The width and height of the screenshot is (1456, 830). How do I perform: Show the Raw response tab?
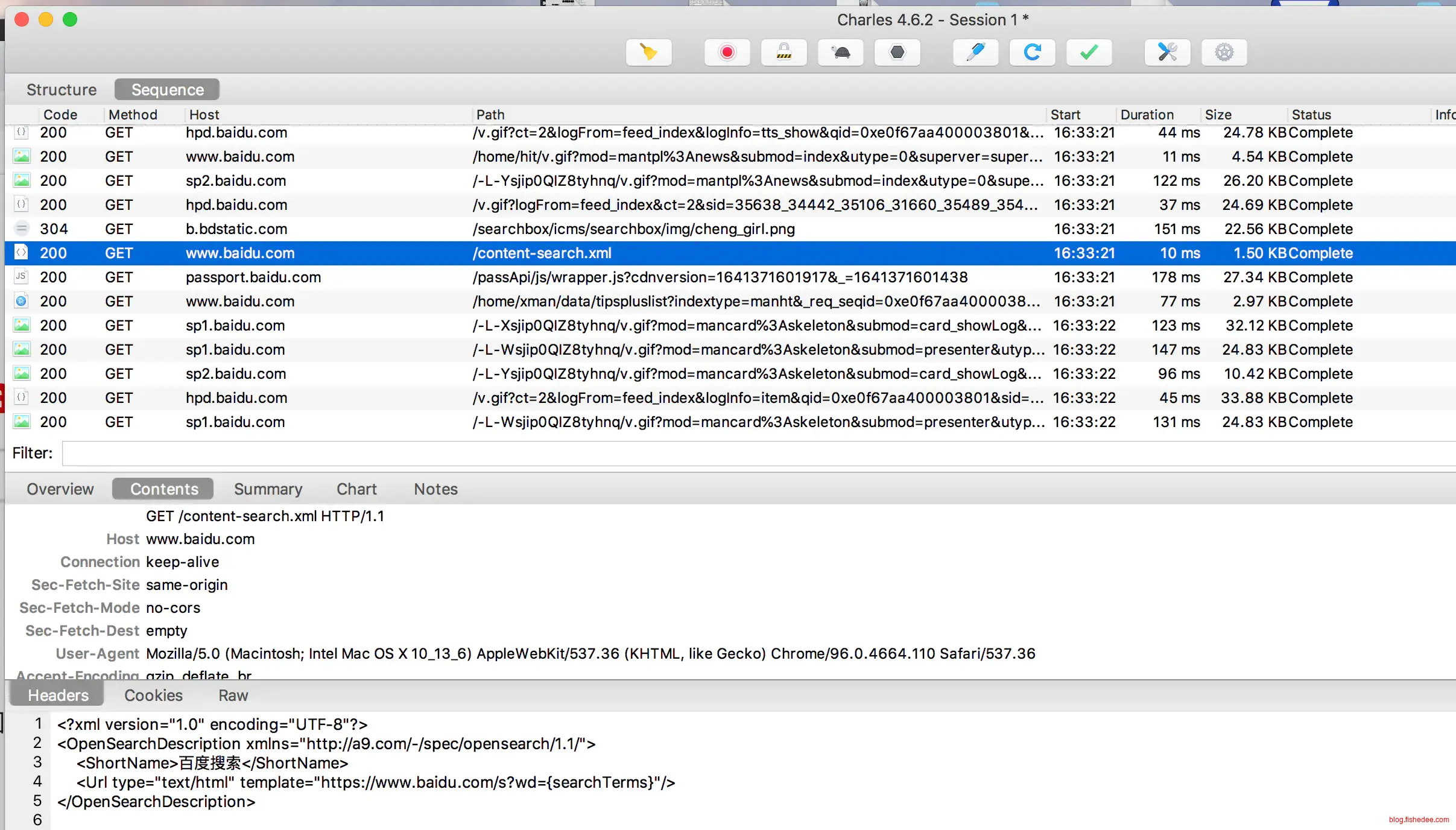233,695
